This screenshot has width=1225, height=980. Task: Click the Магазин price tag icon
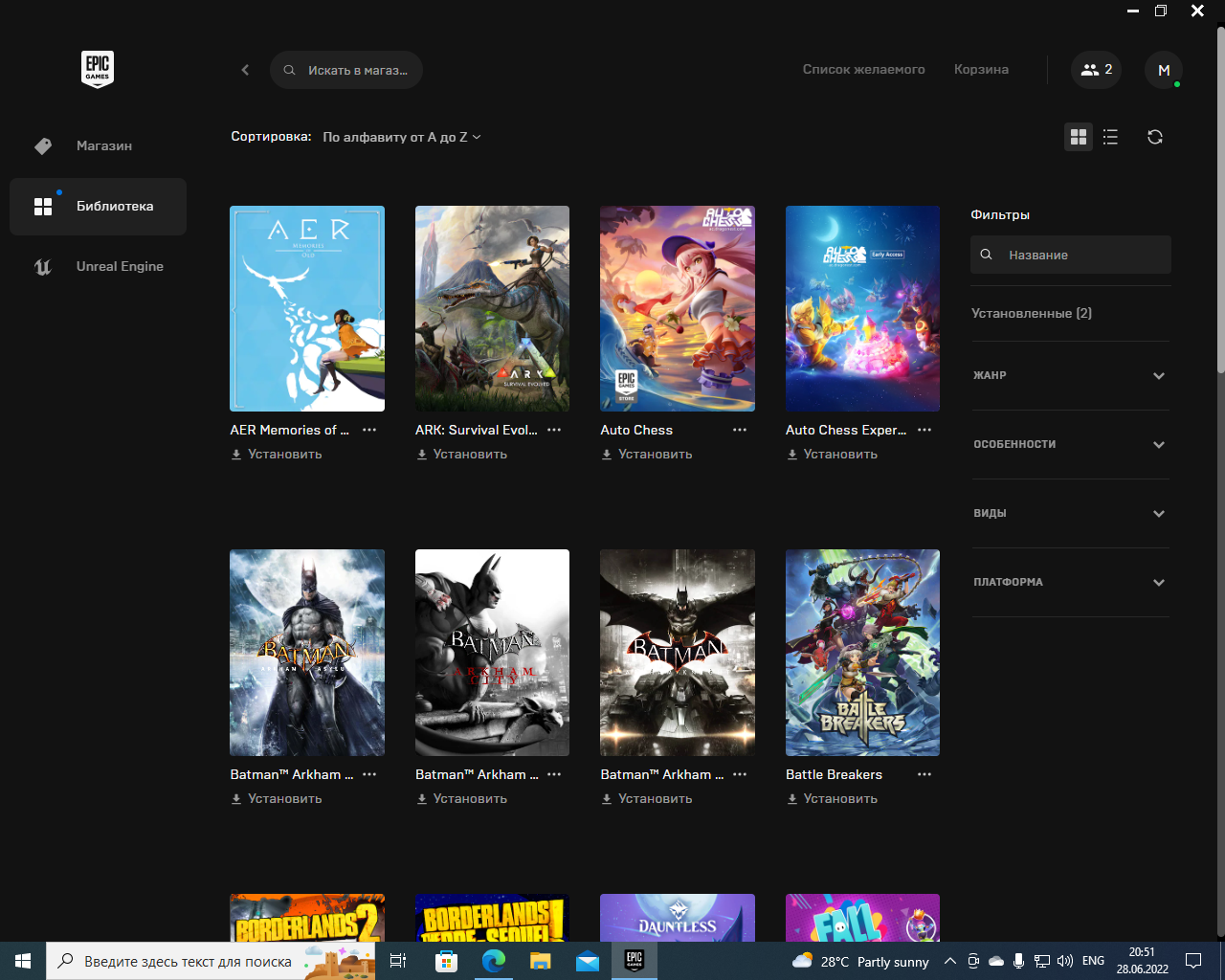point(43,145)
